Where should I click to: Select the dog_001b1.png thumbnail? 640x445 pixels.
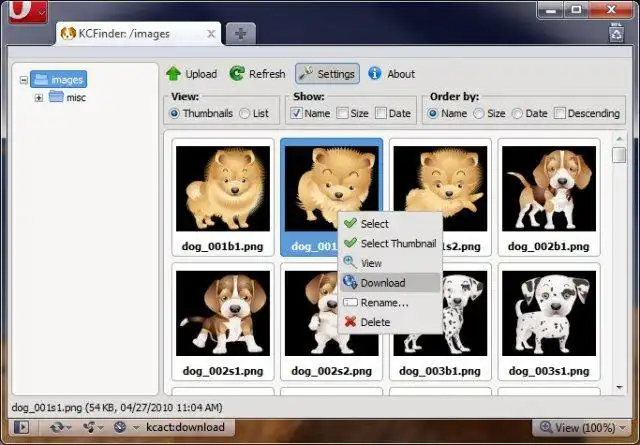coord(223,197)
